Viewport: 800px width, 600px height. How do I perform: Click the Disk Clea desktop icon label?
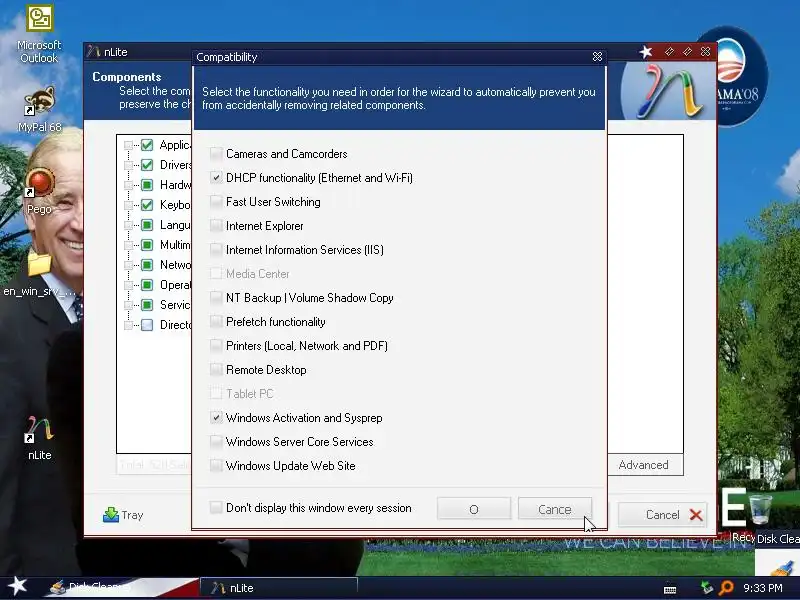tap(779, 539)
